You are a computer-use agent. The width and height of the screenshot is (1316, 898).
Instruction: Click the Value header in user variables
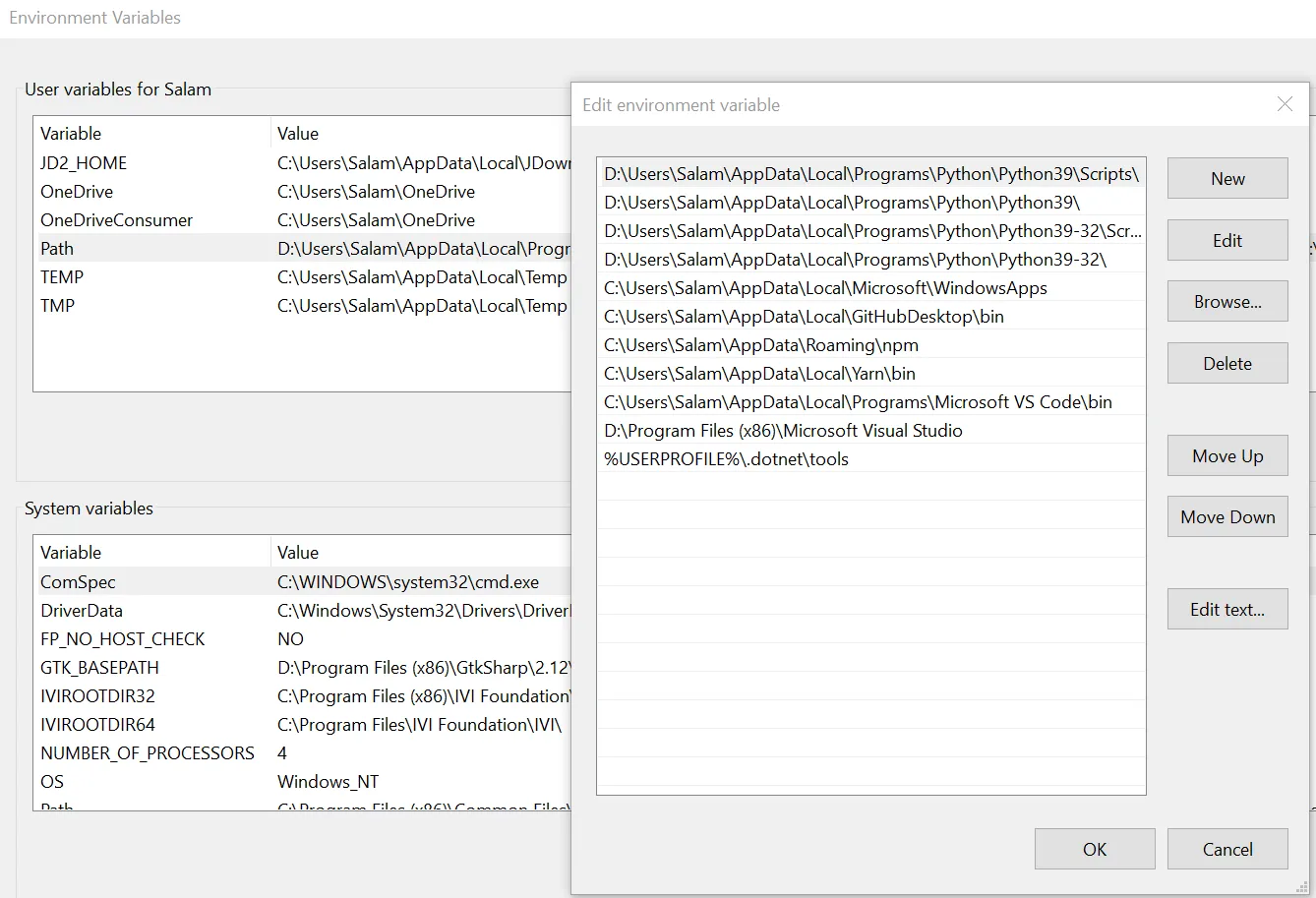(x=421, y=134)
